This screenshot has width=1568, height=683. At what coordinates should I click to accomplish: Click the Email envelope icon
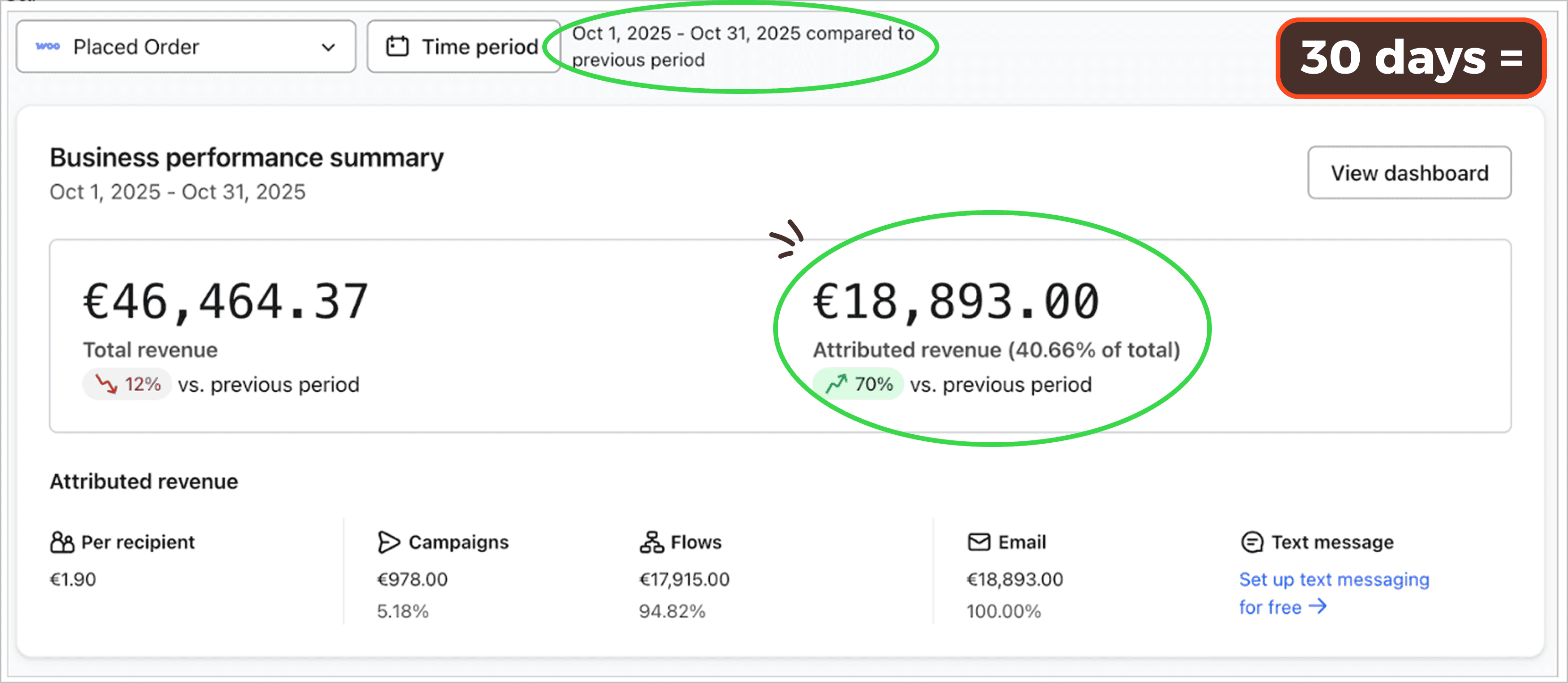(979, 541)
